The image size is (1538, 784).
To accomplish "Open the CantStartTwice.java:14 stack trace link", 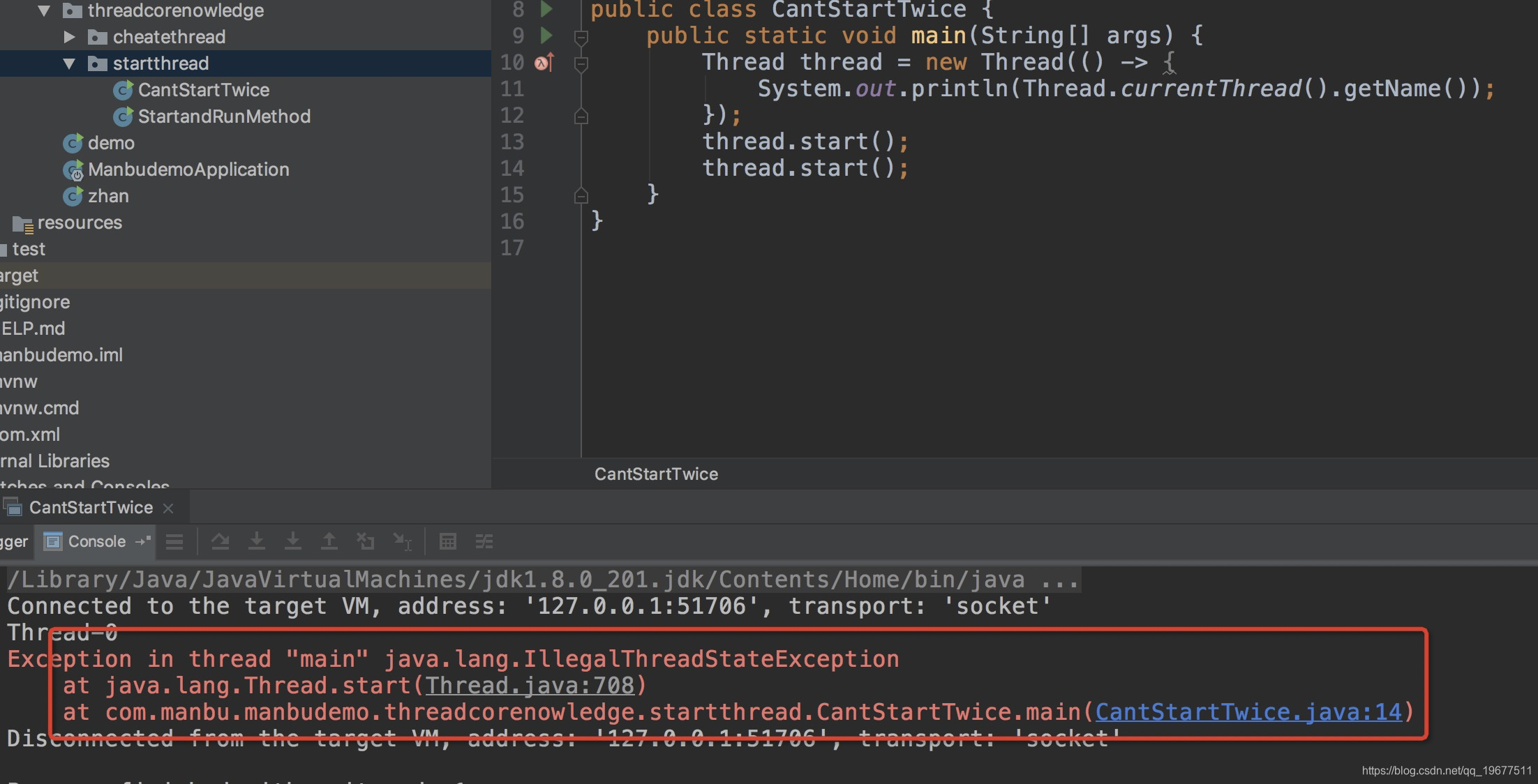I will point(1248,712).
